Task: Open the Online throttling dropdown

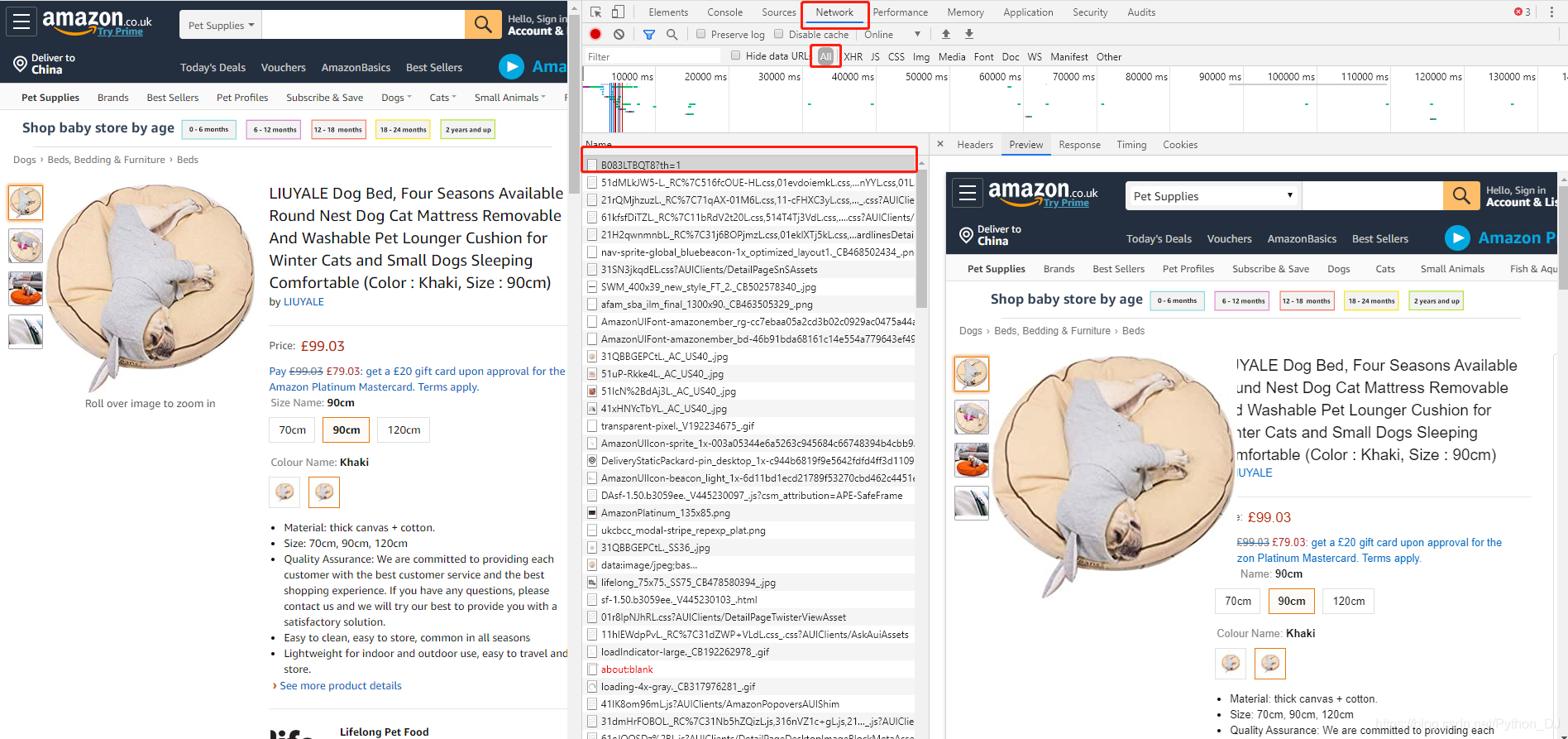Action: pyautogui.click(x=892, y=34)
